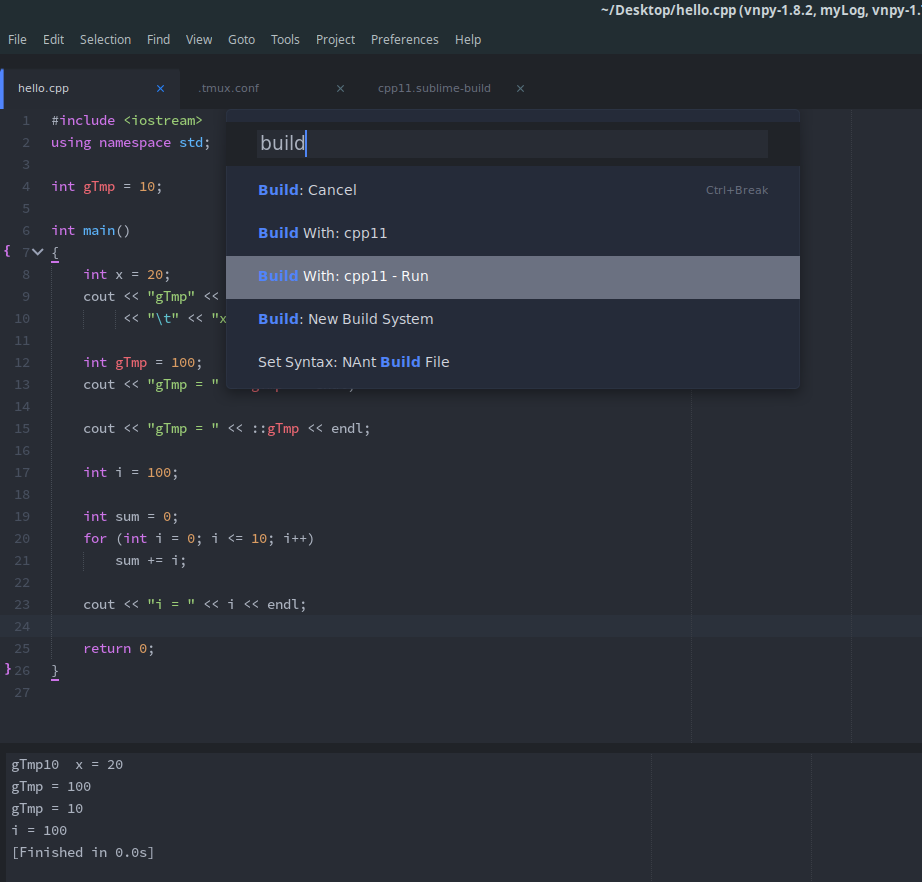This screenshot has height=882, width=922.
Task: Click the 'int main()' code line
Action: (x=91, y=230)
